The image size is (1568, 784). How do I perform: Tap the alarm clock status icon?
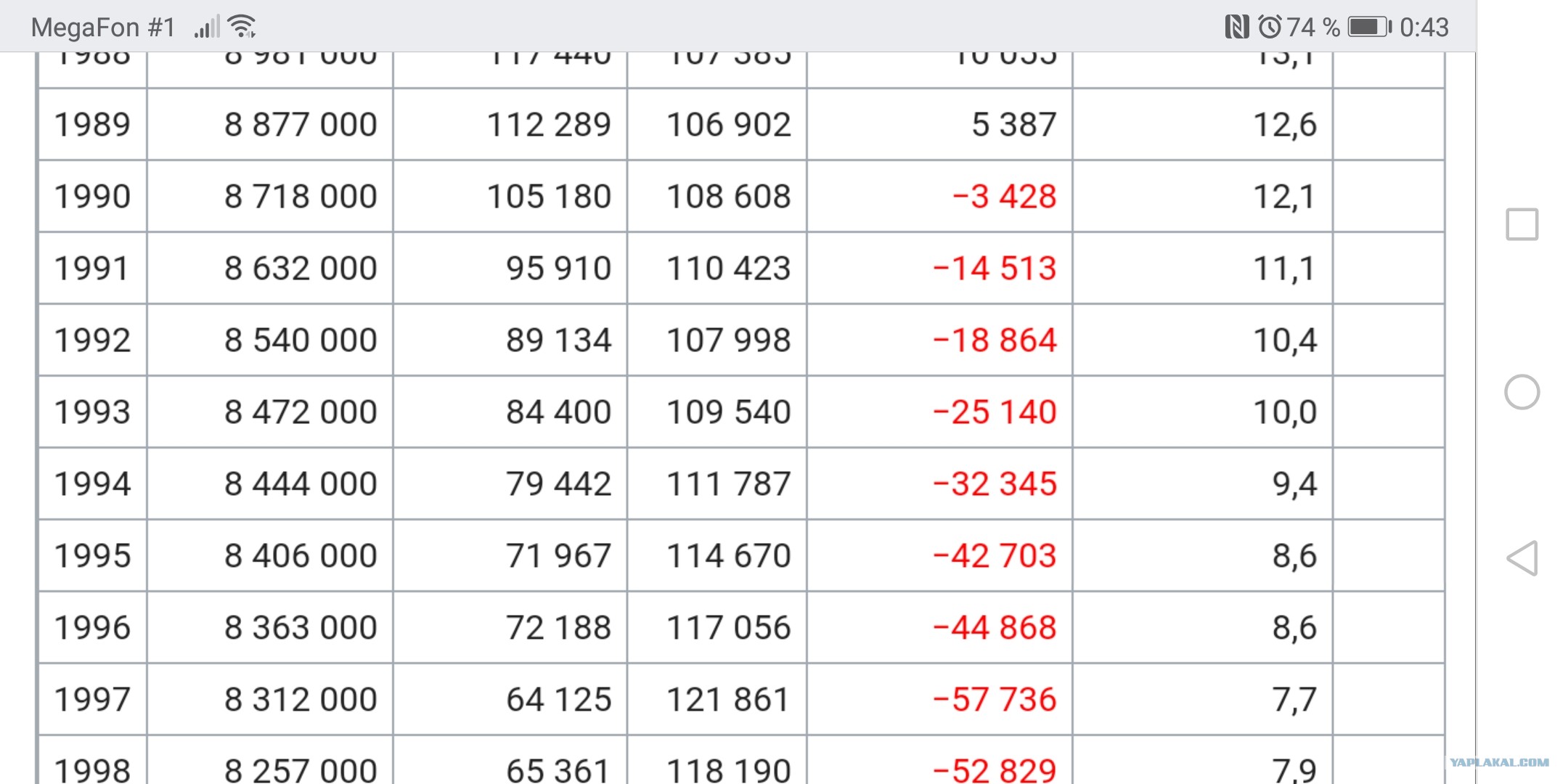click(x=1270, y=28)
